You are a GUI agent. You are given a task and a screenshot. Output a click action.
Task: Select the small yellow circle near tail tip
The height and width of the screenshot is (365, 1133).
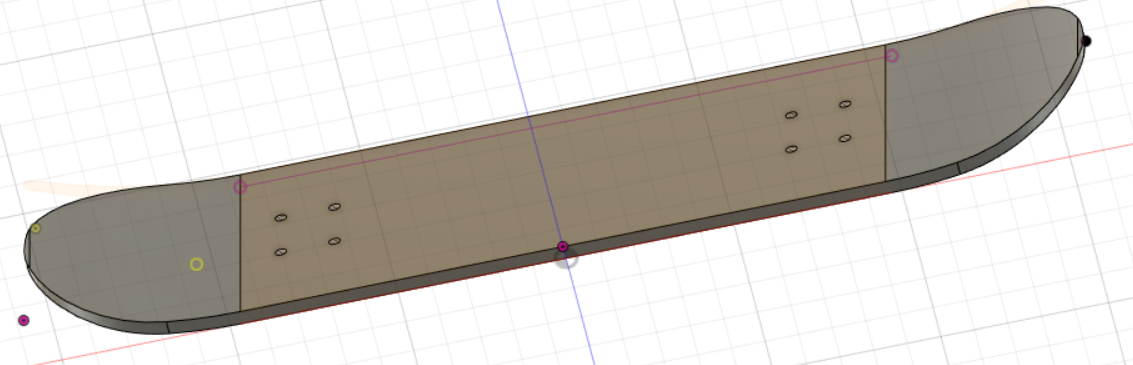pyautogui.click(x=35, y=228)
